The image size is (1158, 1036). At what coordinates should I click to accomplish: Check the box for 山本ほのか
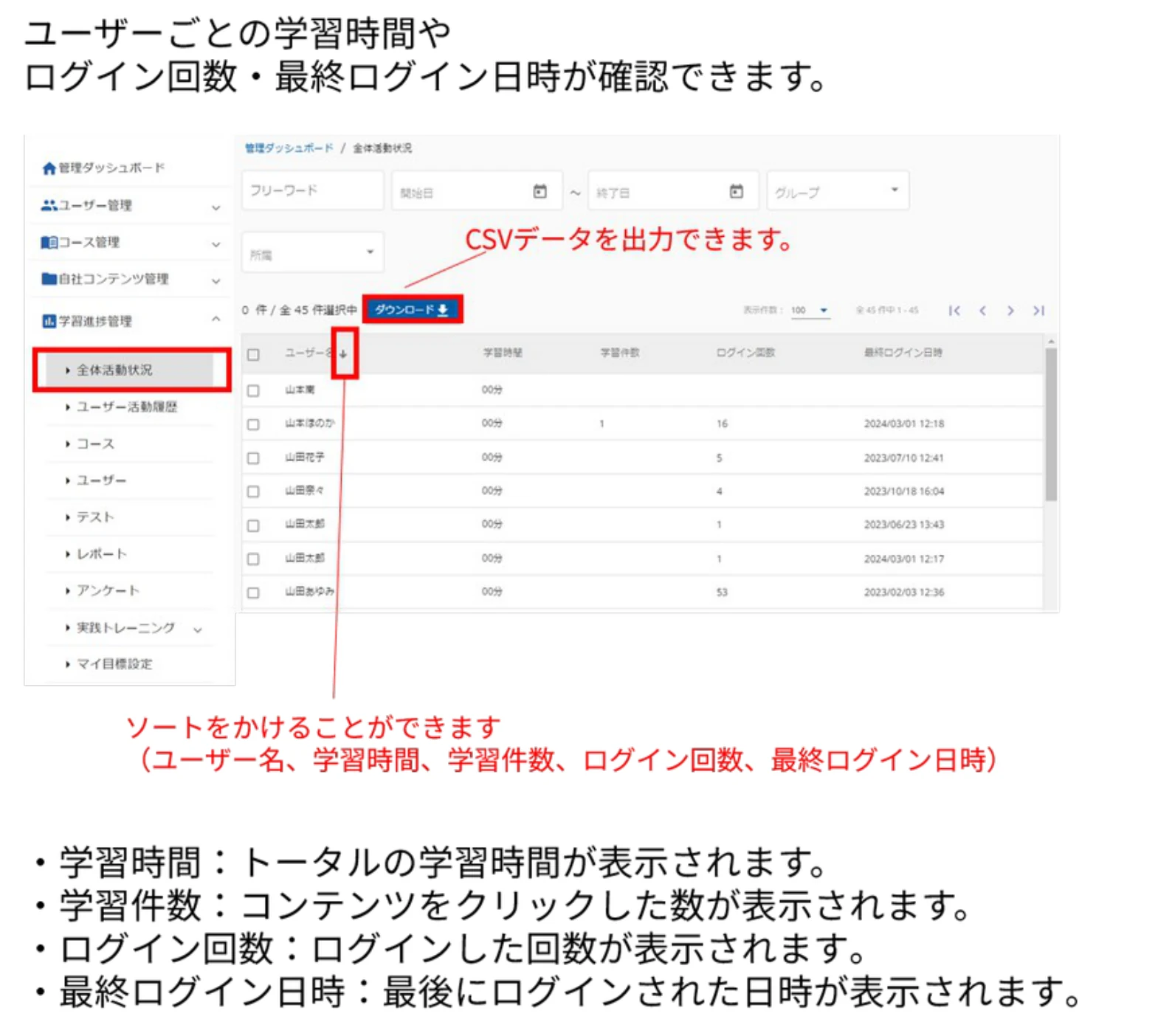coord(253,424)
